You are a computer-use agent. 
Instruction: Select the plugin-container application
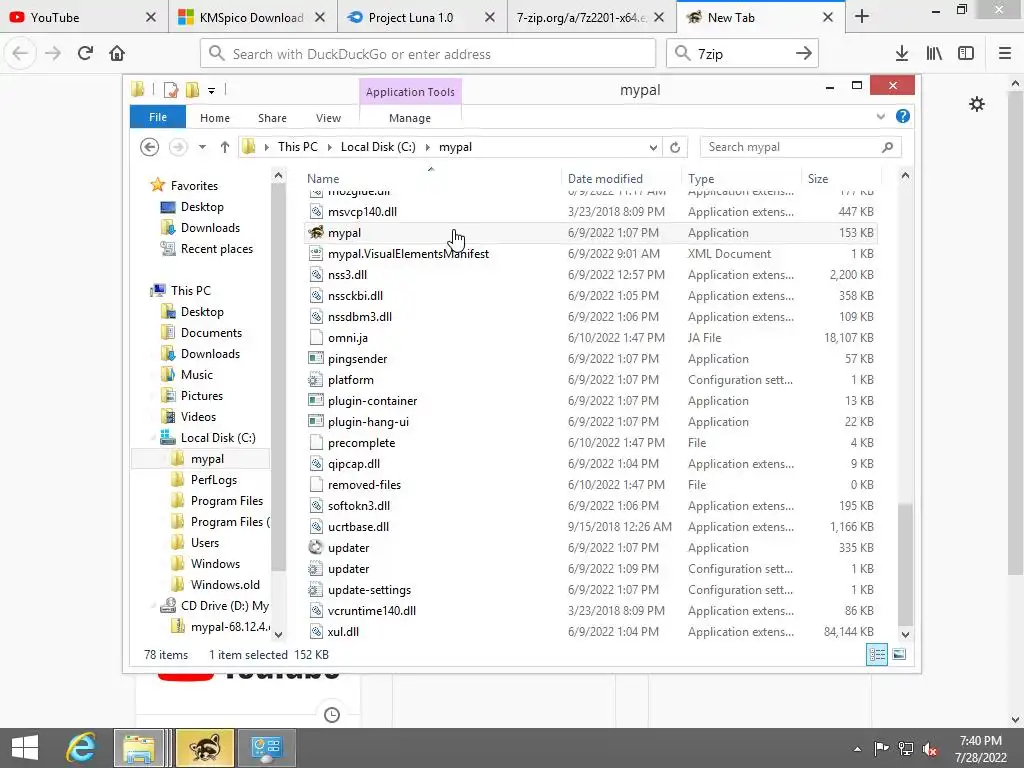591,401
